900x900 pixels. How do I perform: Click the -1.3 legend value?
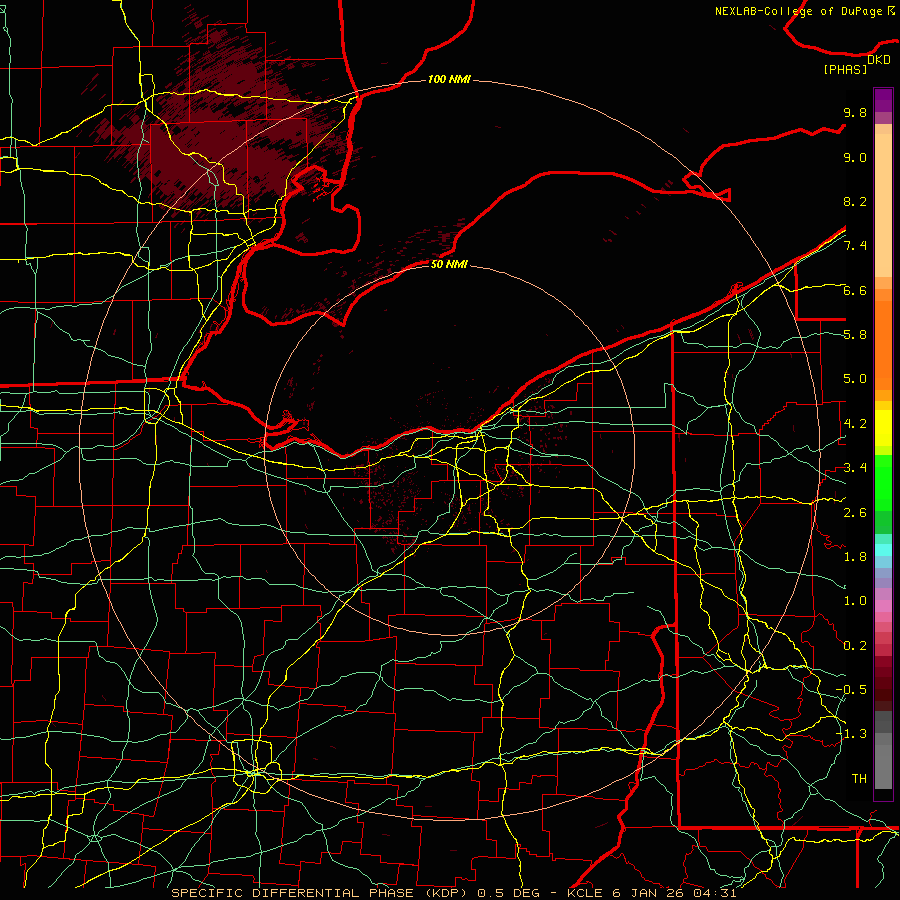851,734
